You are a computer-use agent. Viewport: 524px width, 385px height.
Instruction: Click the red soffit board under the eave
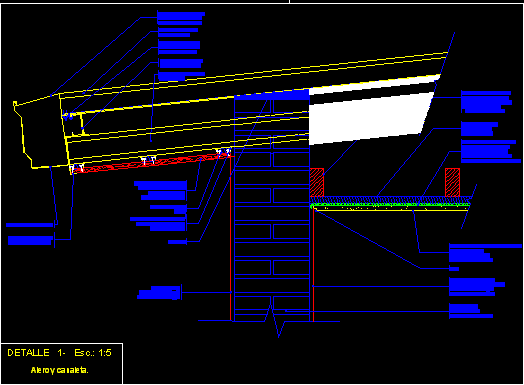coord(152,163)
